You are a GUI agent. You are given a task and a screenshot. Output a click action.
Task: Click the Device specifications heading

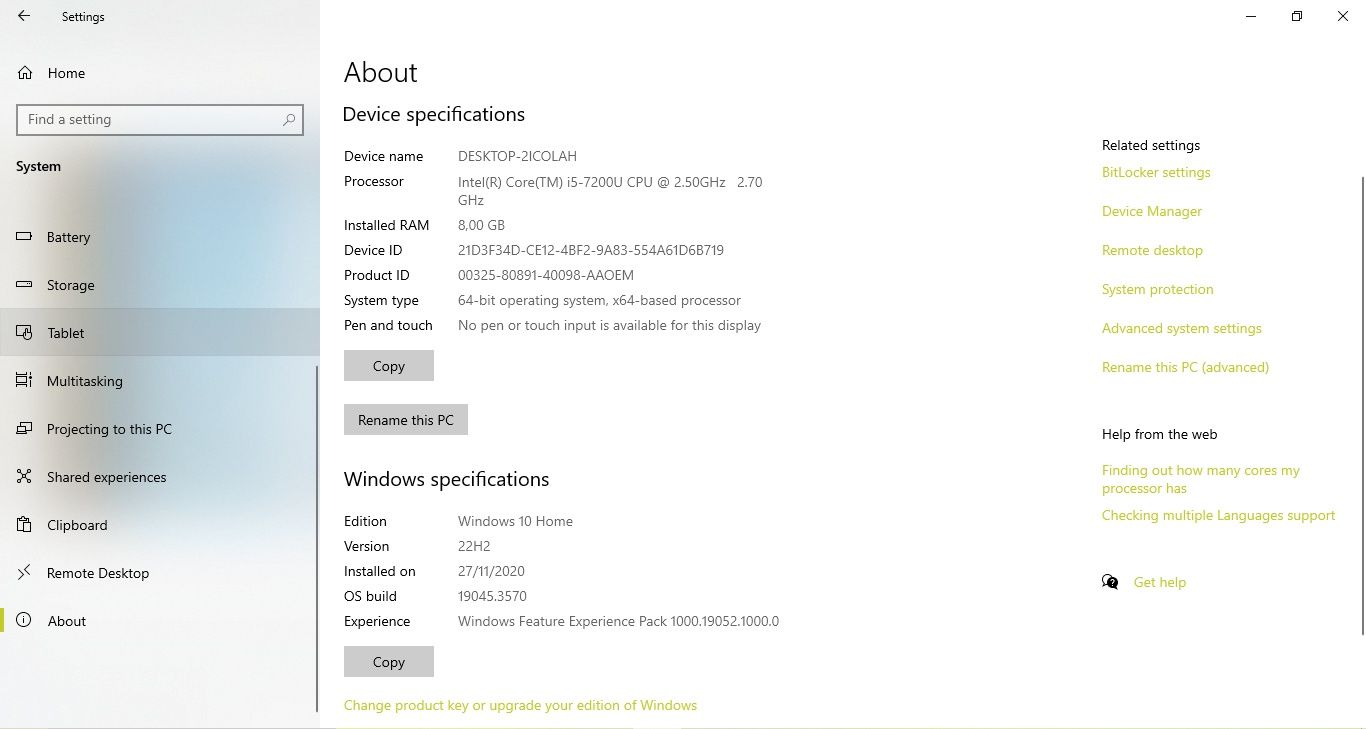pos(434,114)
